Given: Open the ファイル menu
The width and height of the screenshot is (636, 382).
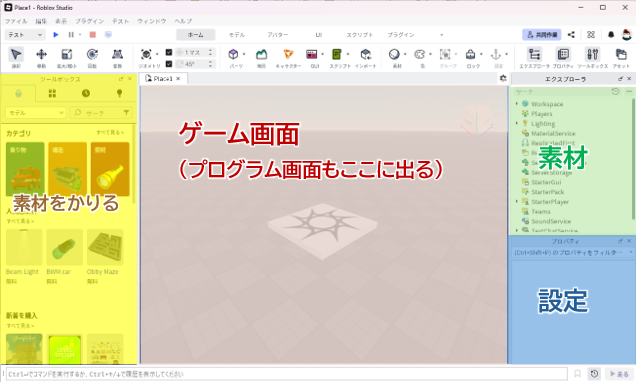Looking at the screenshot, I should pos(16,21).
